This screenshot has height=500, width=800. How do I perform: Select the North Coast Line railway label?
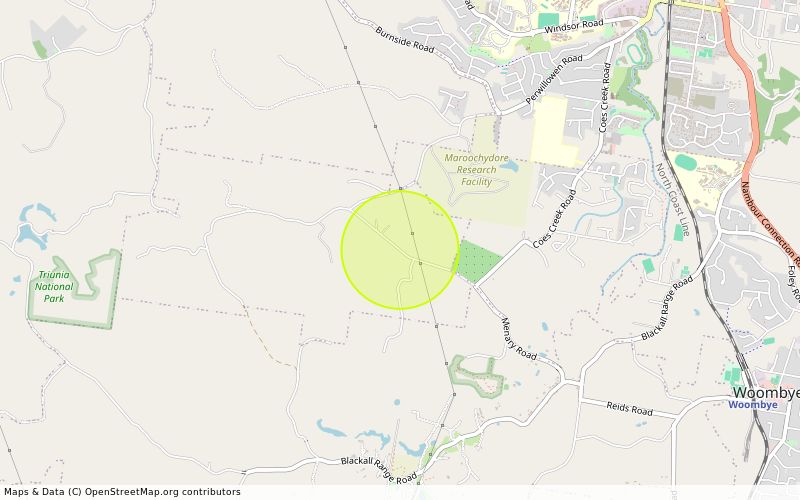672,199
